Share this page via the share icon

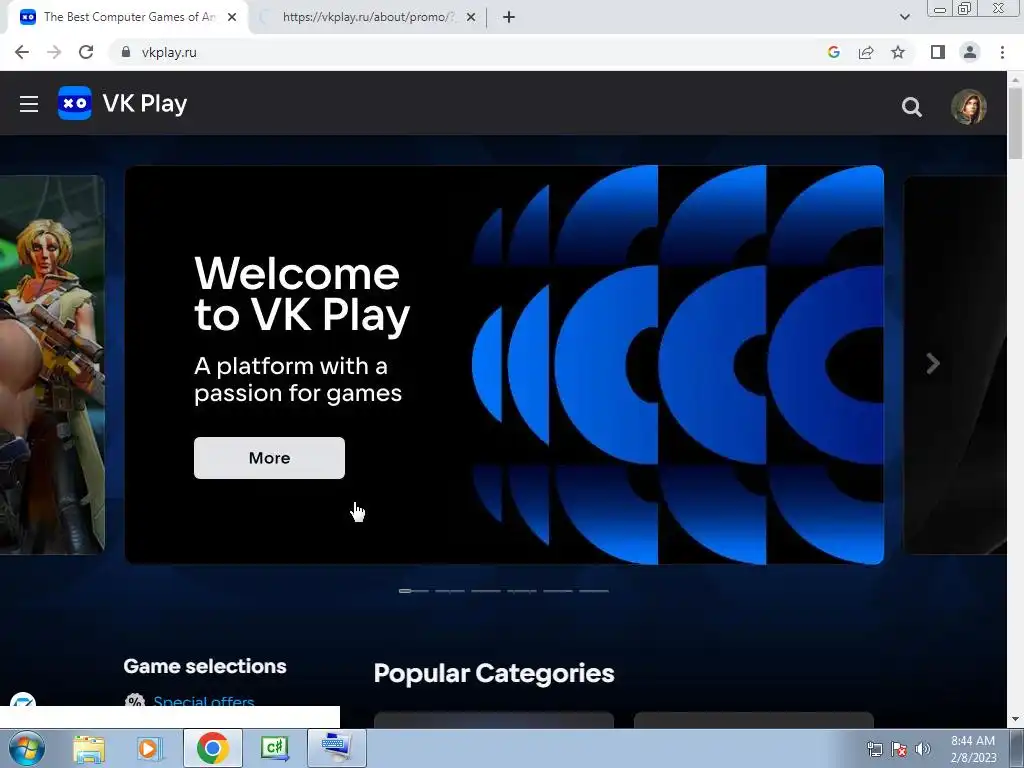pyautogui.click(x=866, y=52)
